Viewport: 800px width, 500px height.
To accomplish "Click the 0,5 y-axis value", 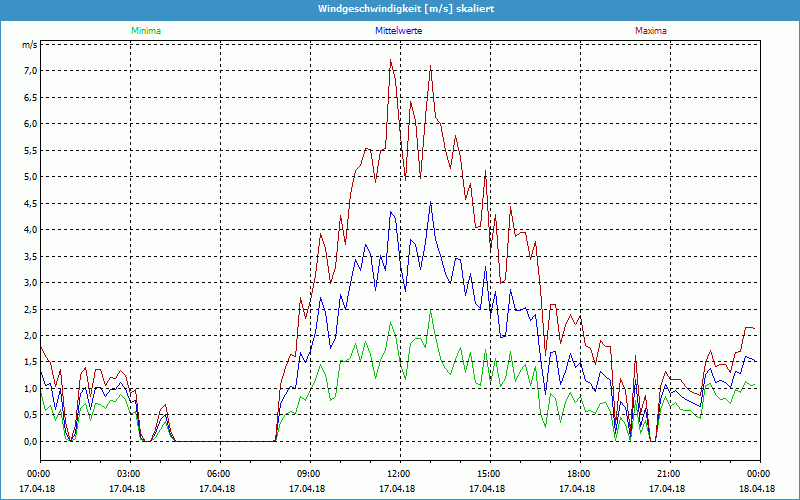I will [x=31, y=415].
